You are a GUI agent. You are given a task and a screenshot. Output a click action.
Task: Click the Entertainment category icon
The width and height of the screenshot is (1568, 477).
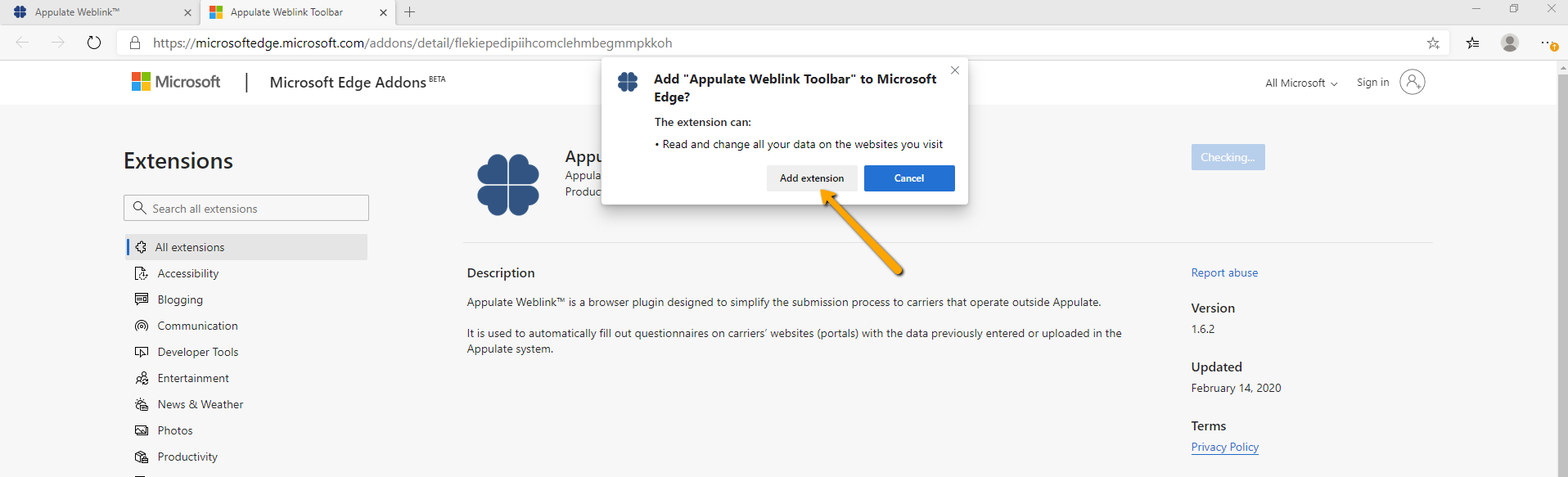142,378
